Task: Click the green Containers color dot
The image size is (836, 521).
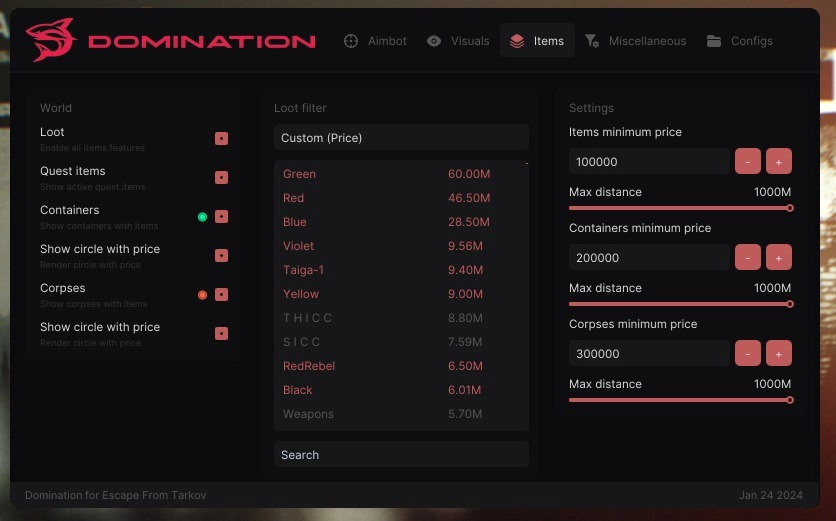Action: point(202,217)
